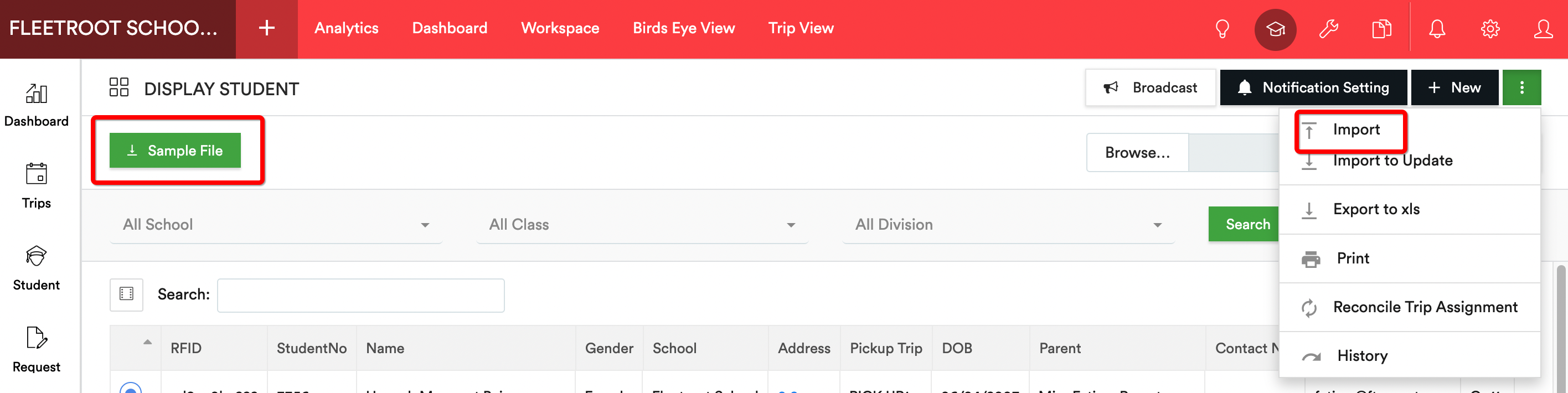The height and width of the screenshot is (393, 1568).
Task: Open the user profile icon
Action: coord(1543,29)
